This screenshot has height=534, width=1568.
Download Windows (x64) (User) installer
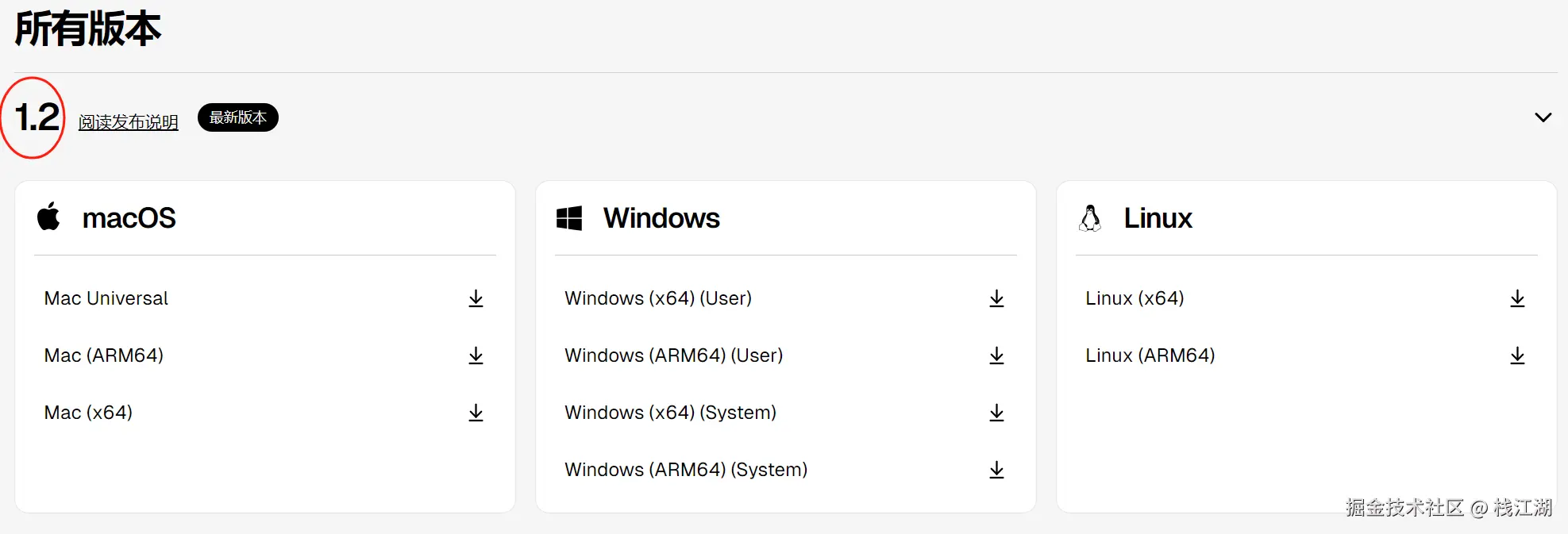point(996,298)
